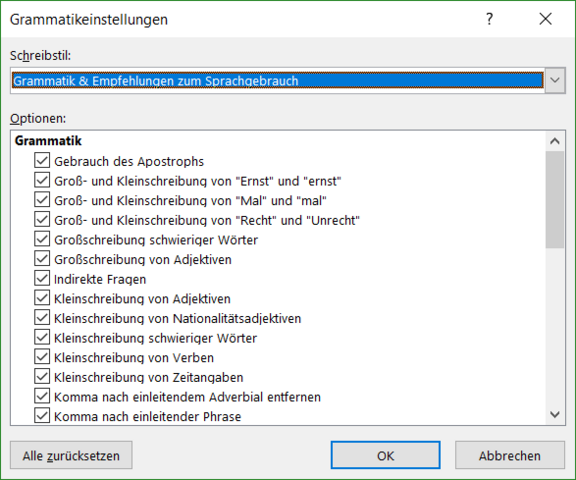
Task: Toggle the "Ernst" und "ernst" checkbox
Action: 42,180
